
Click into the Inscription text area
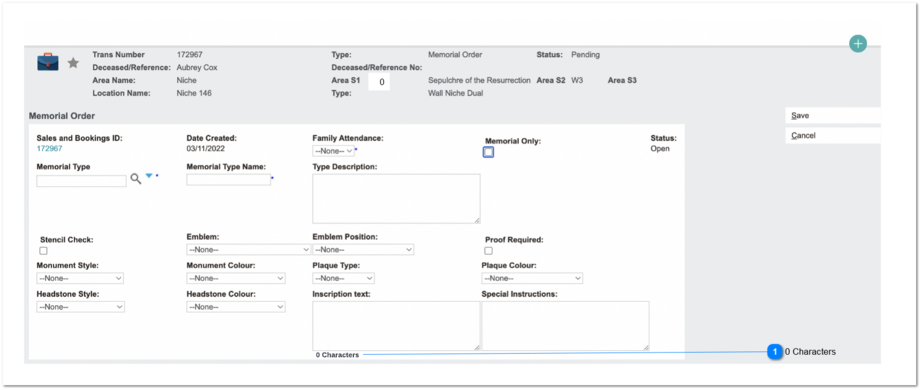click(396, 326)
